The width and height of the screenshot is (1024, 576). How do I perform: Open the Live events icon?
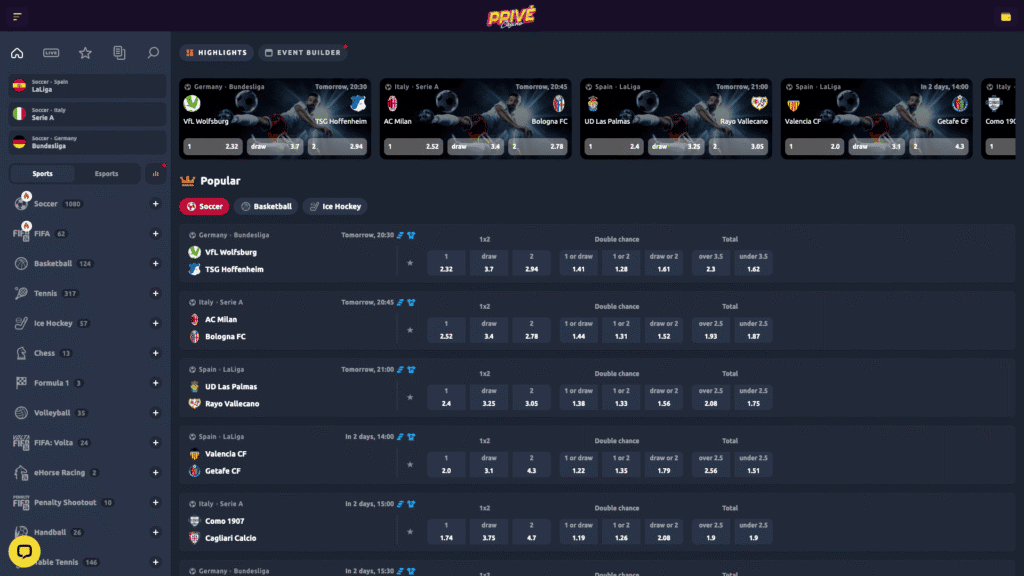[51, 53]
